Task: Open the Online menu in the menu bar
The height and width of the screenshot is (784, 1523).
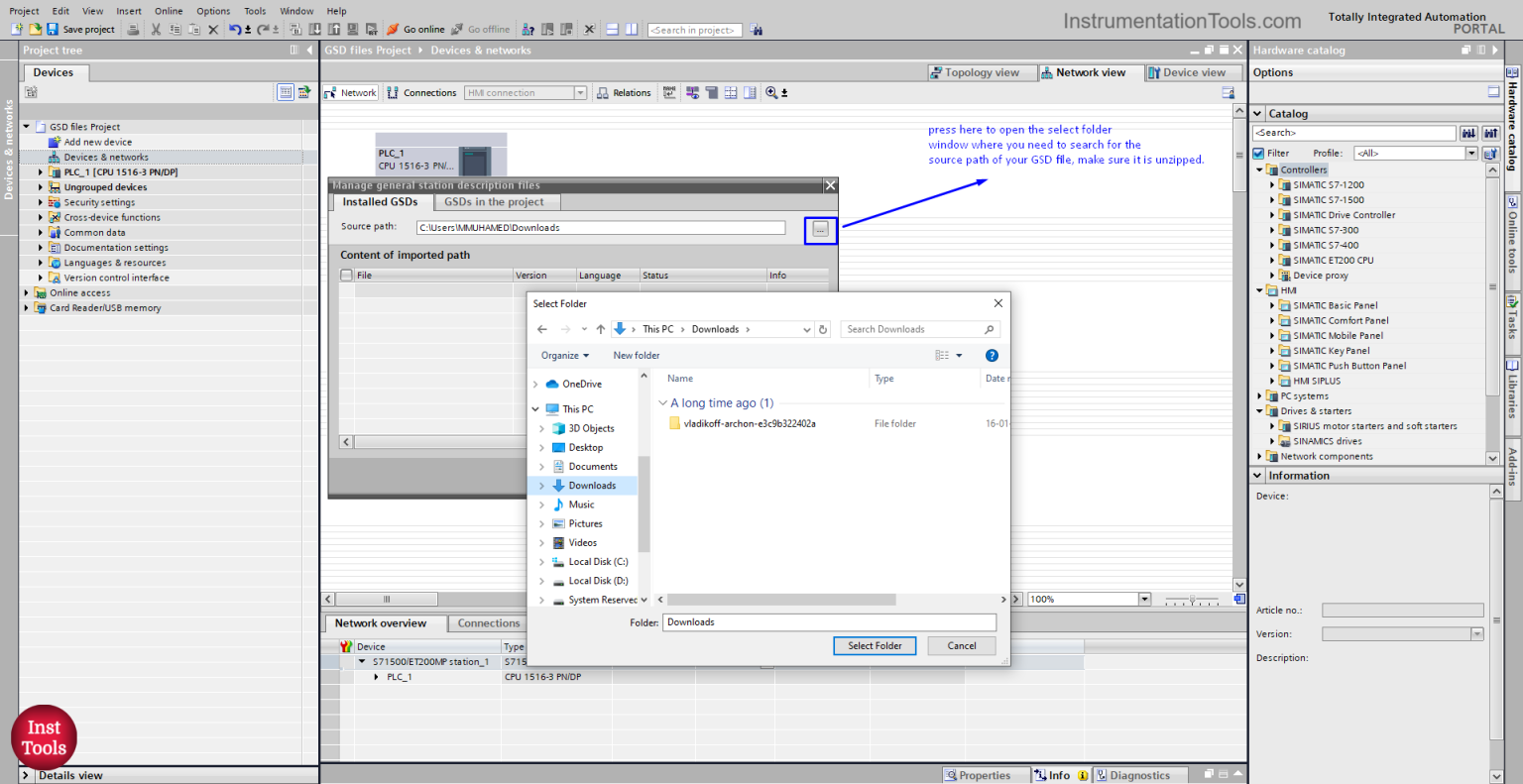Action: (x=169, y=11)
